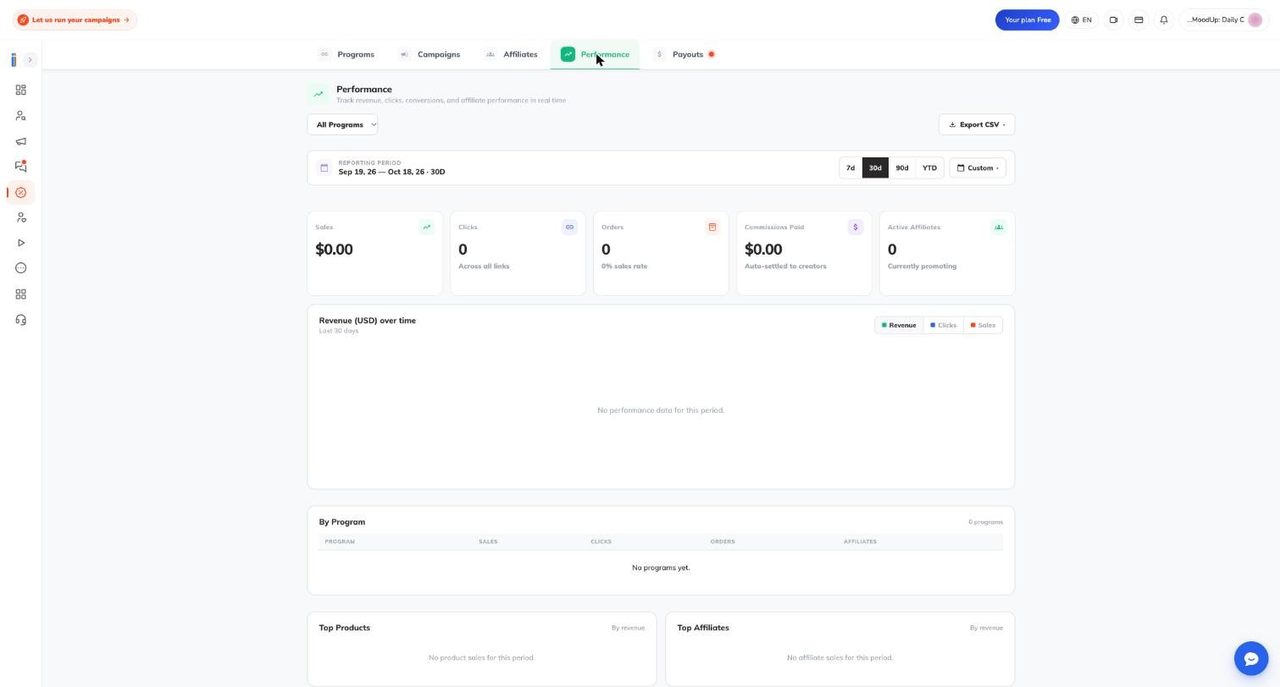Screen dimensions: 1280x687
Task: Expand the sidebar with the chevron arrow
Action: point(30,60)
